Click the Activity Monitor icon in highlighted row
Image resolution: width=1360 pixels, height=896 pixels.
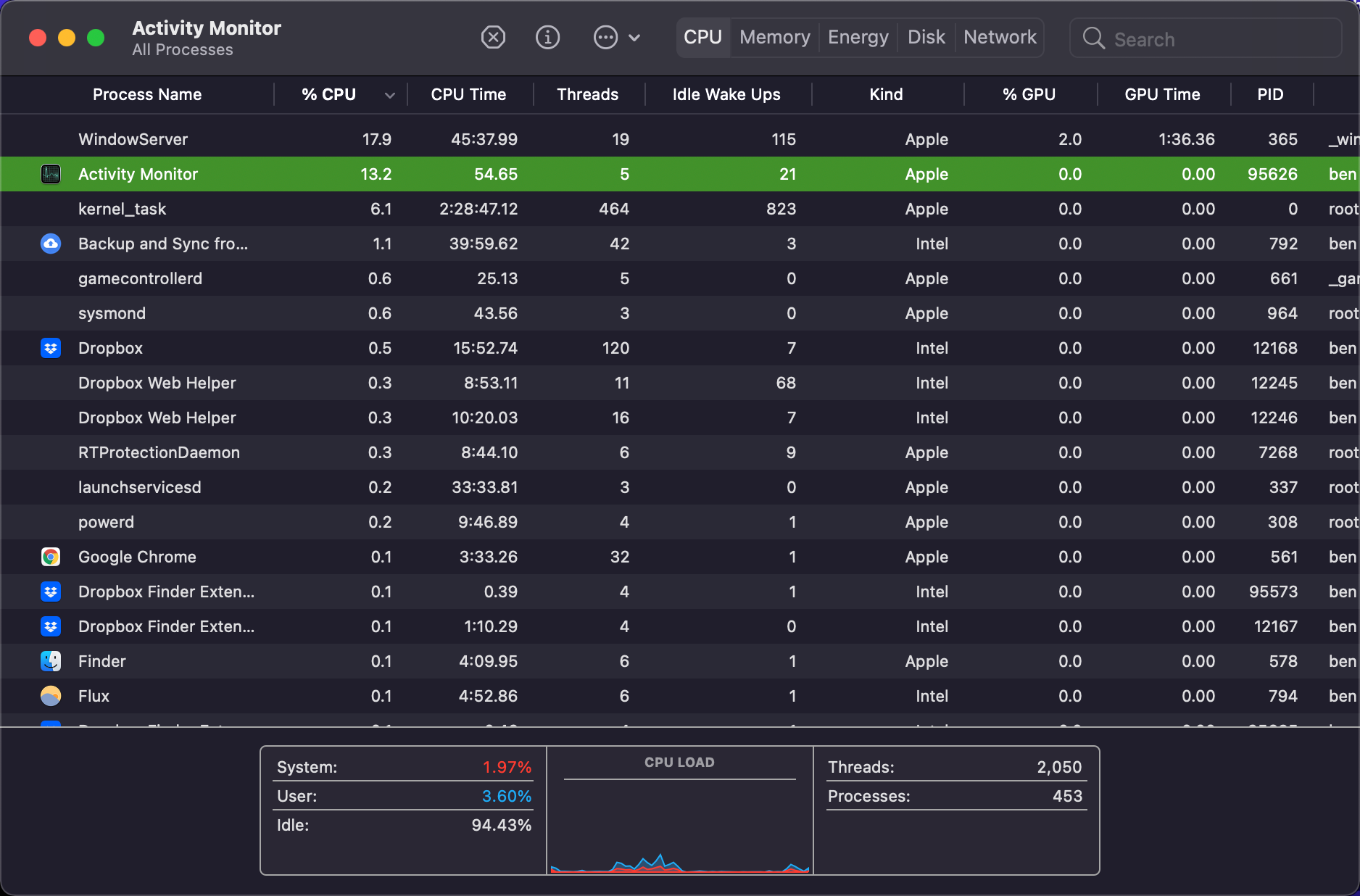tap(50, 174)
